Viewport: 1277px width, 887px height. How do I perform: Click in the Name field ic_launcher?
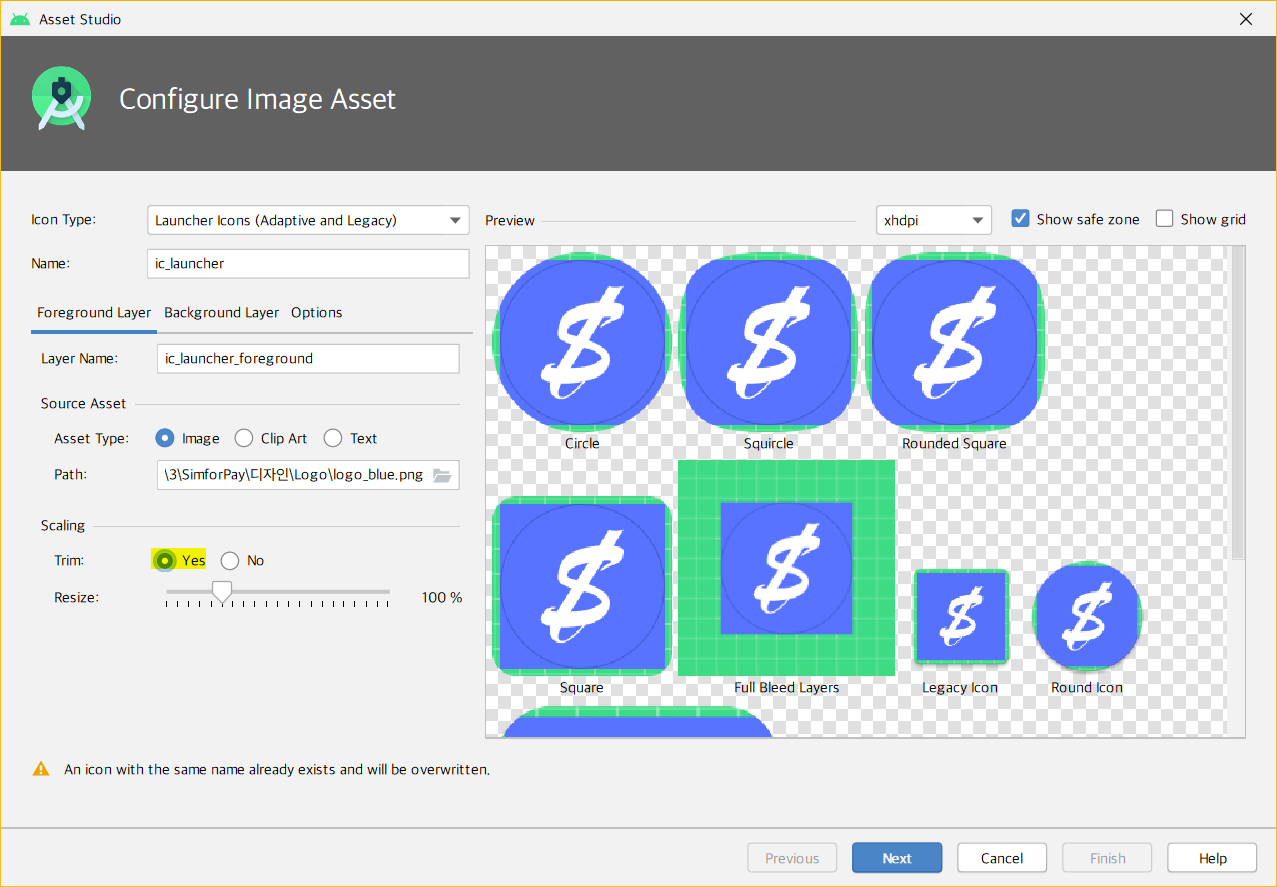click(x=308, y=264)
